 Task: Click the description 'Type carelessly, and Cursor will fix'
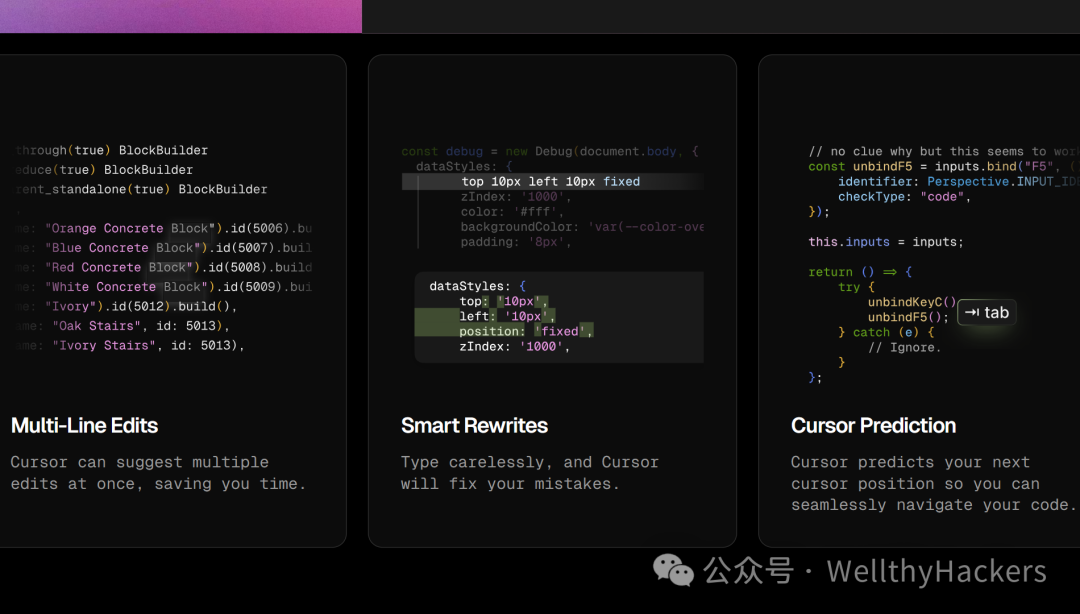click(530, 473)
